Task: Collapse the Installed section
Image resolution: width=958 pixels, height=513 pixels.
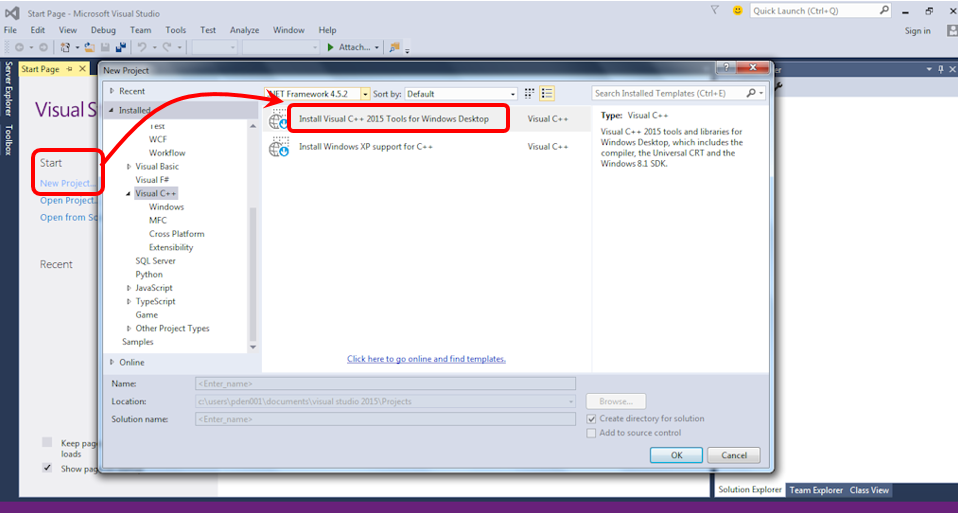Action: (112, 111)
